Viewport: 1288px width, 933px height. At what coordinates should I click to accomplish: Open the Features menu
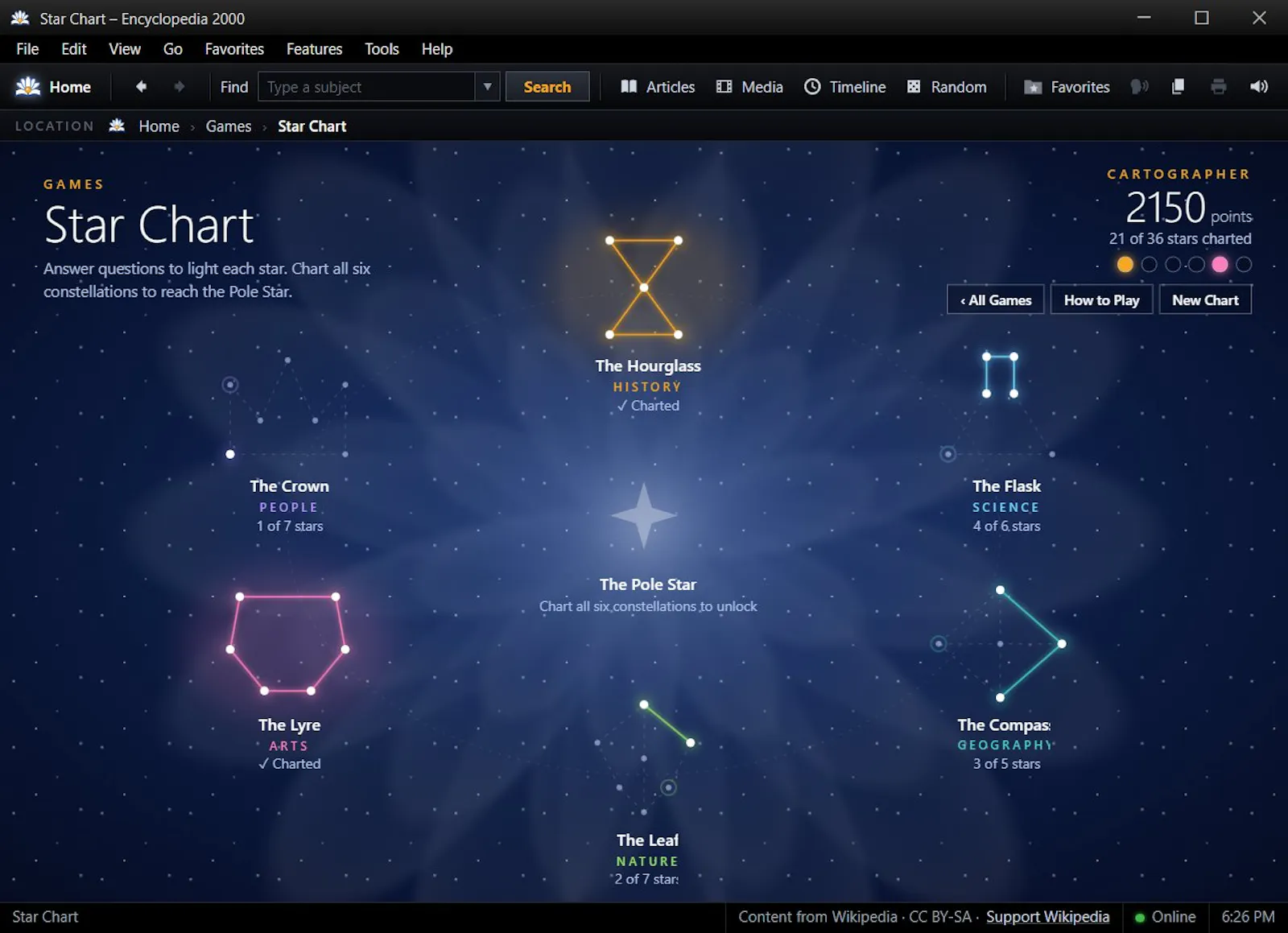314,49
